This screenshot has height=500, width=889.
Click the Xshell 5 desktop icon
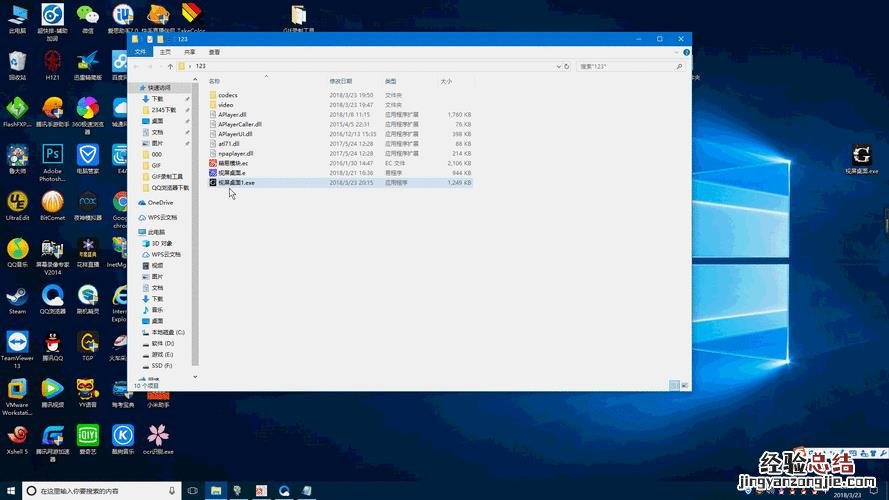click(17, 436)
